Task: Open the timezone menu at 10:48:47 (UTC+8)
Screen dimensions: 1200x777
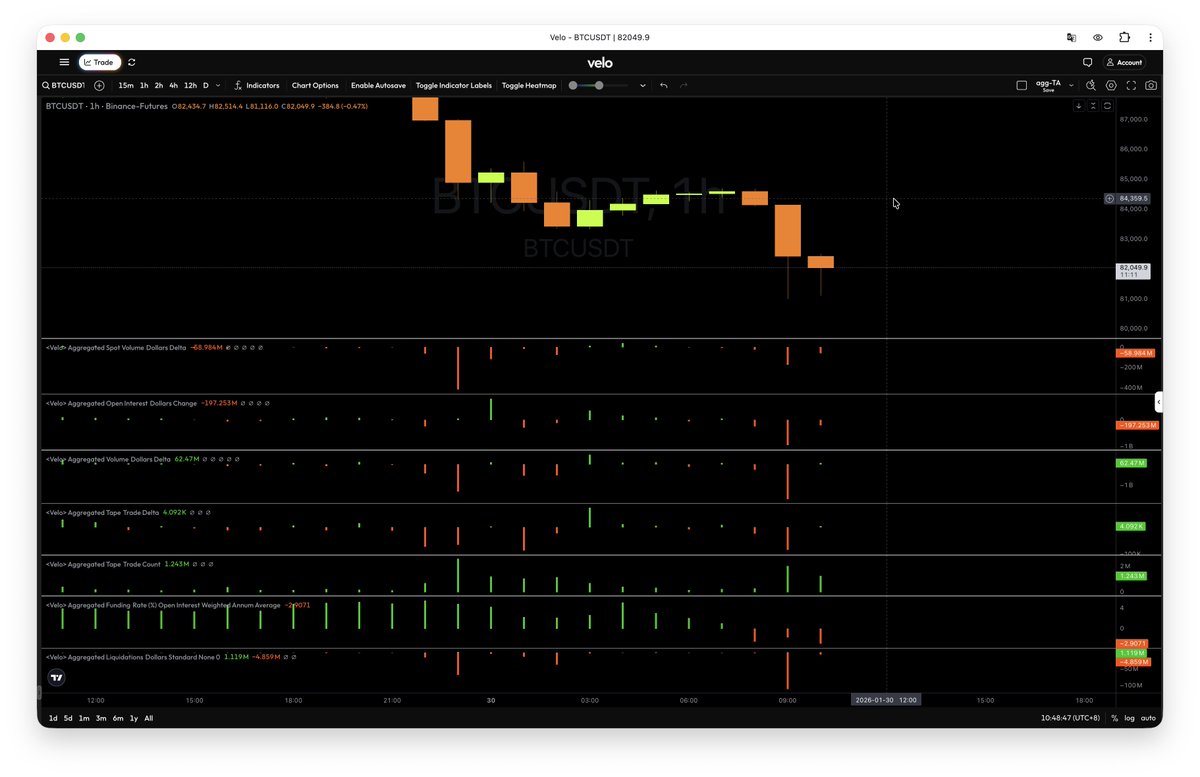Action: point(1070,718)
